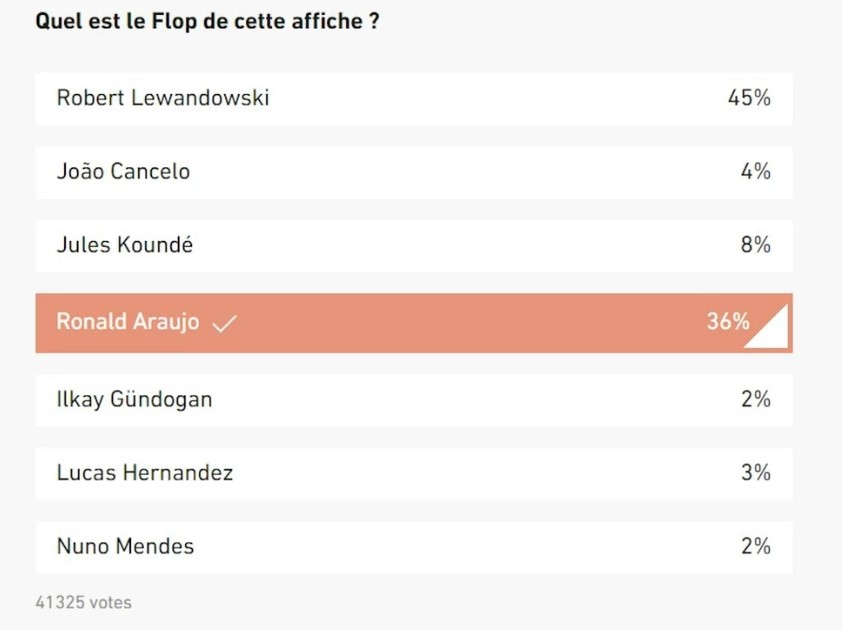
Task: Click the poll question heading about Flop
Action: click(x=207, y=21)
